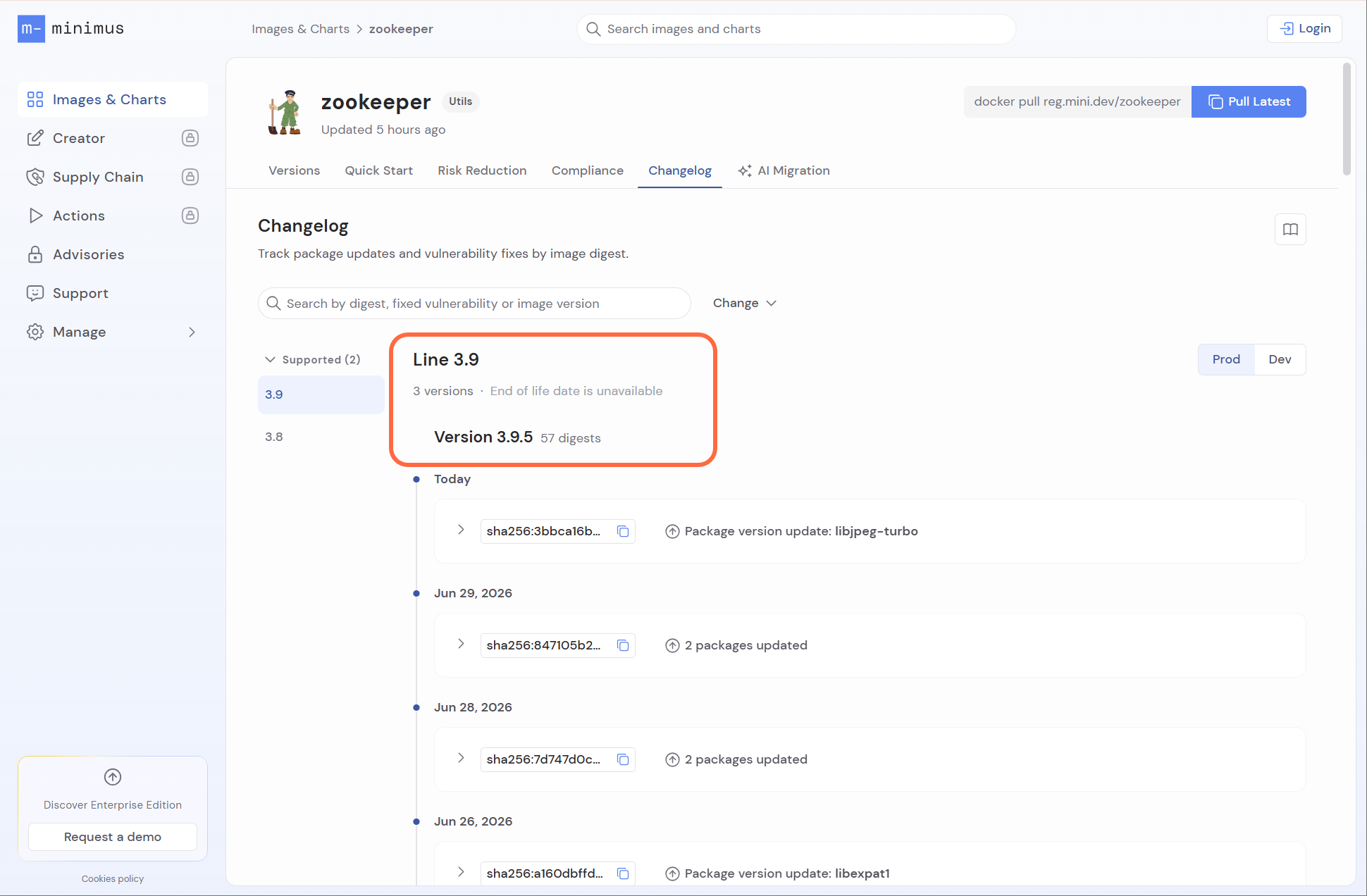This screenshot has height=896, width=1367.
Task: Select the Changelog tab
Action: [x=680, y=170]
